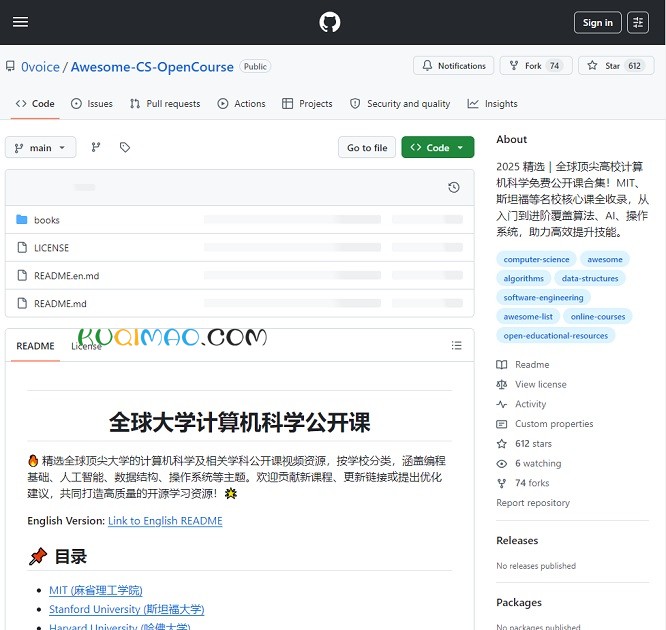Open the 0voice owner profile link

(40, 67)
